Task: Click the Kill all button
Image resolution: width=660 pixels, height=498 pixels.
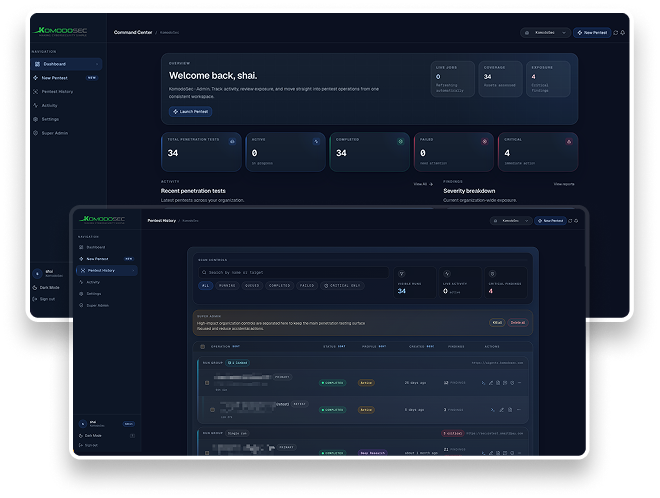Action: [497, 322]
